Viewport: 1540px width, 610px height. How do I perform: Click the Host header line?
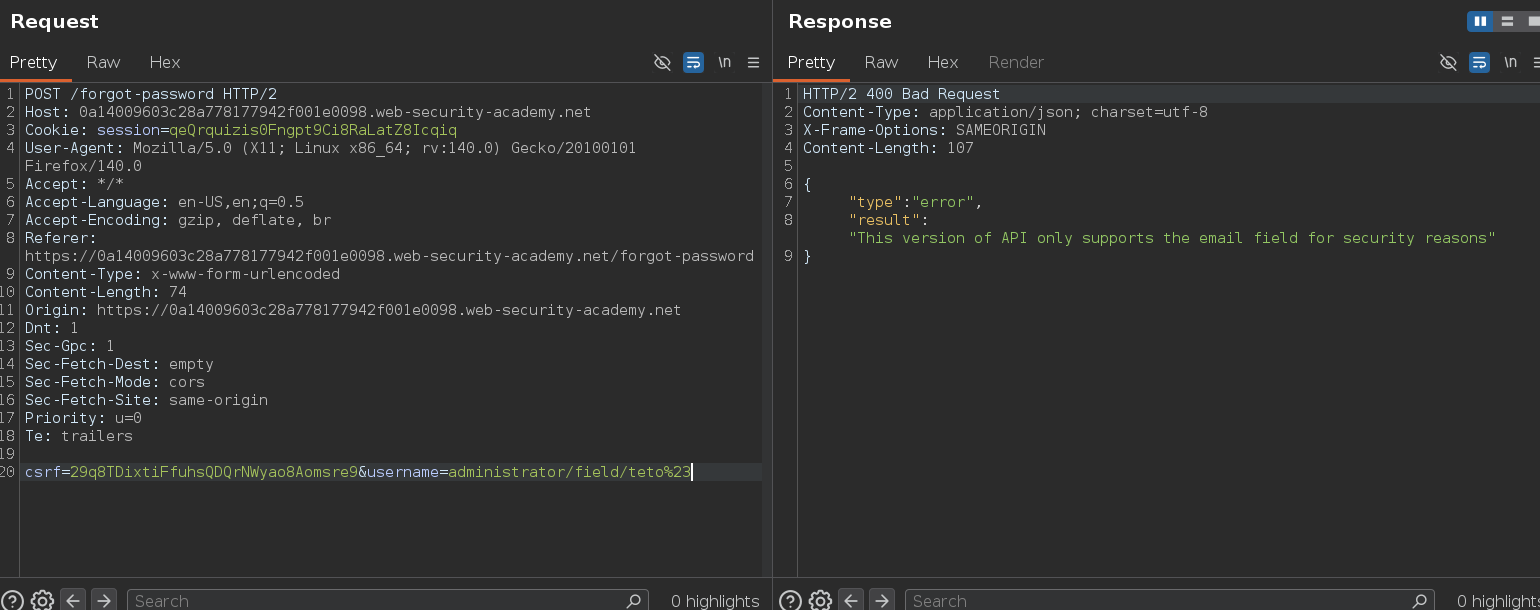[308, 112]
